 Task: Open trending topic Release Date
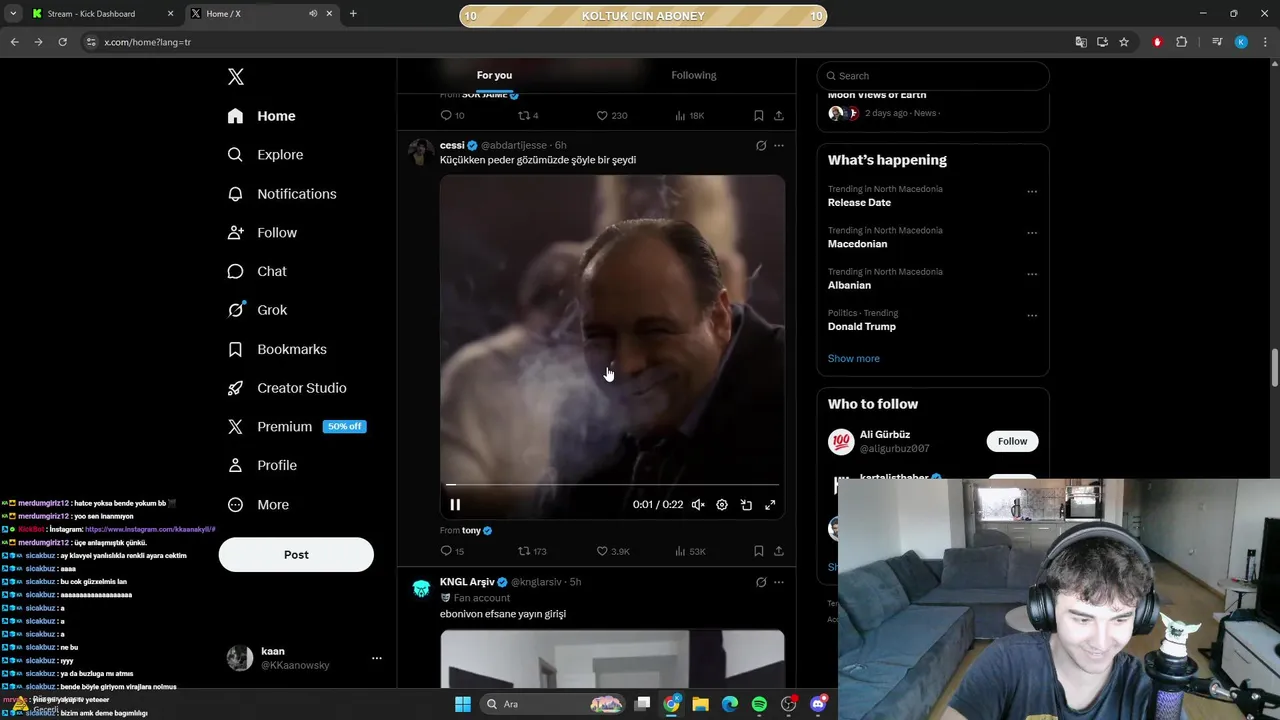[859, 202]
